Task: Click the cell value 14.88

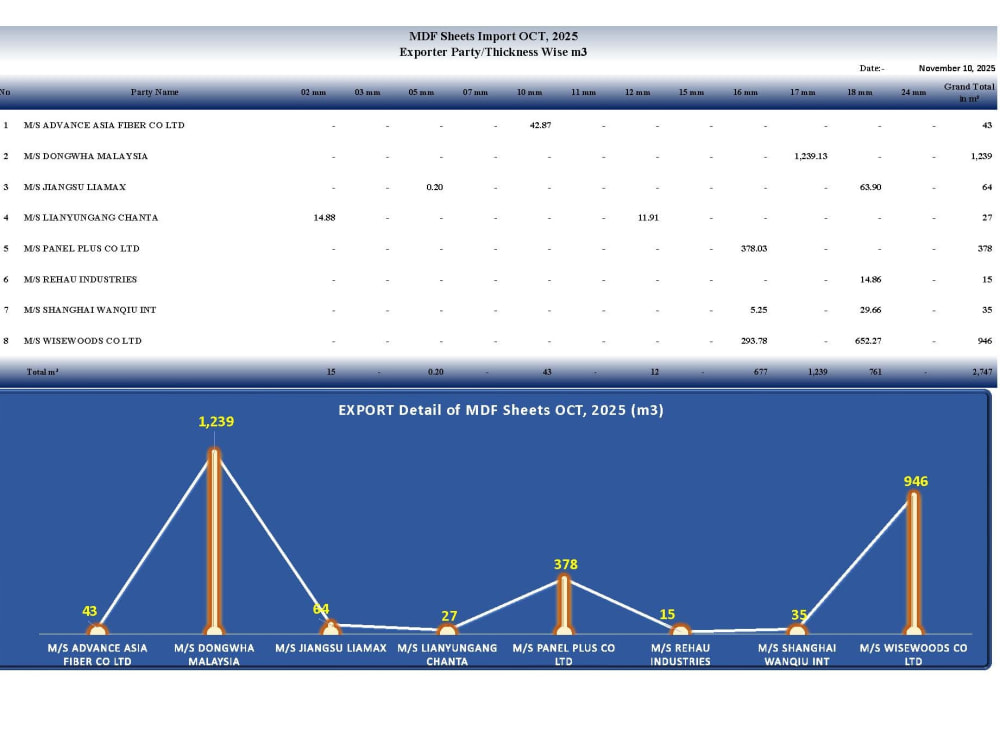Action: [x=324, y=217]
